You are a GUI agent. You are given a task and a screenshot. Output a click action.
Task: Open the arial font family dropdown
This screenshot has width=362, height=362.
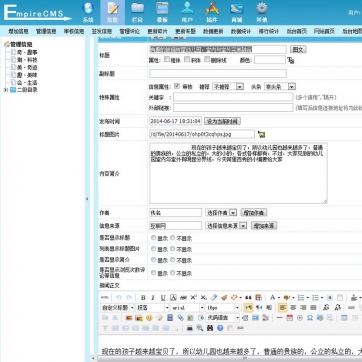click(x=187, y=308)
